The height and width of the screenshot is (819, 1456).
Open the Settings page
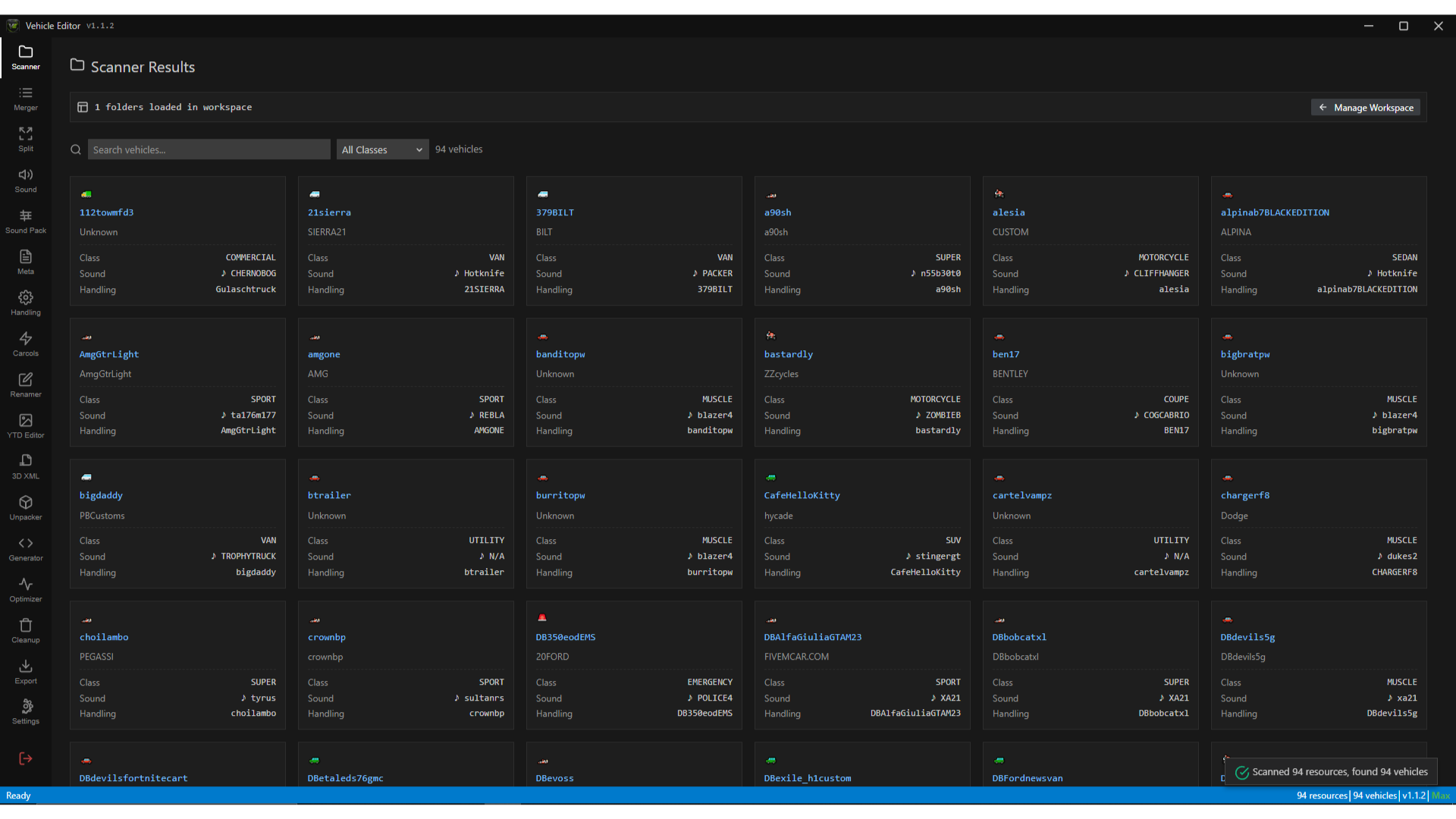[26, 712]
